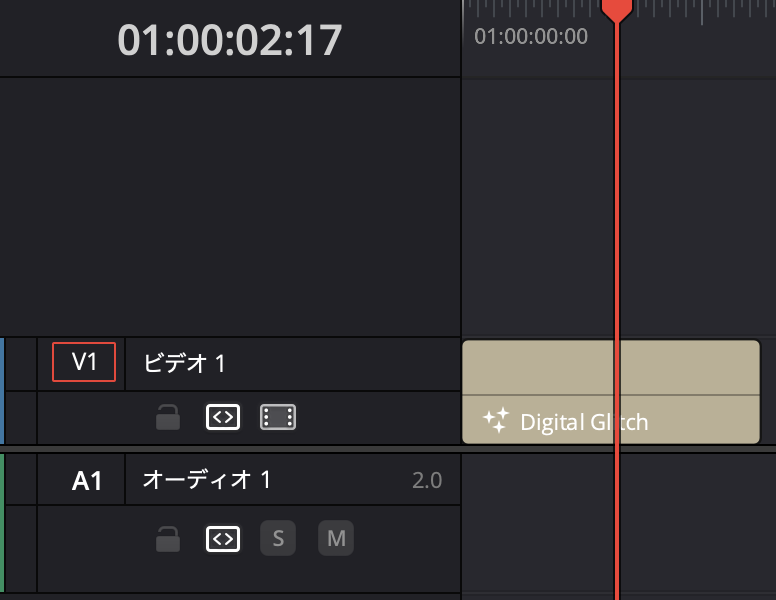Click the V1 destination control
Screen dimensions: 776x600
click(84, 362)
